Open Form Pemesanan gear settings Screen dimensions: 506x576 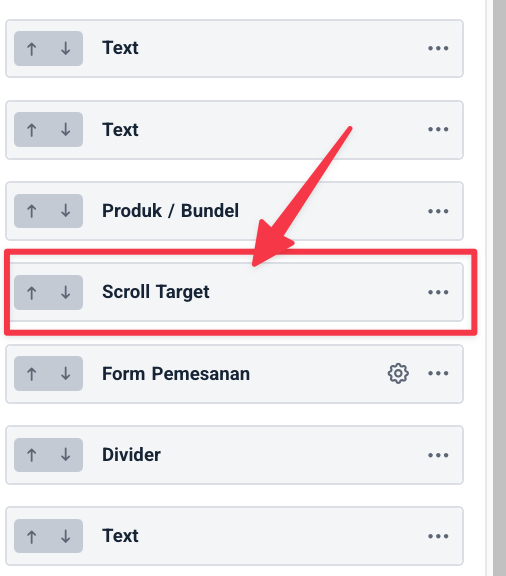point(398,374)
